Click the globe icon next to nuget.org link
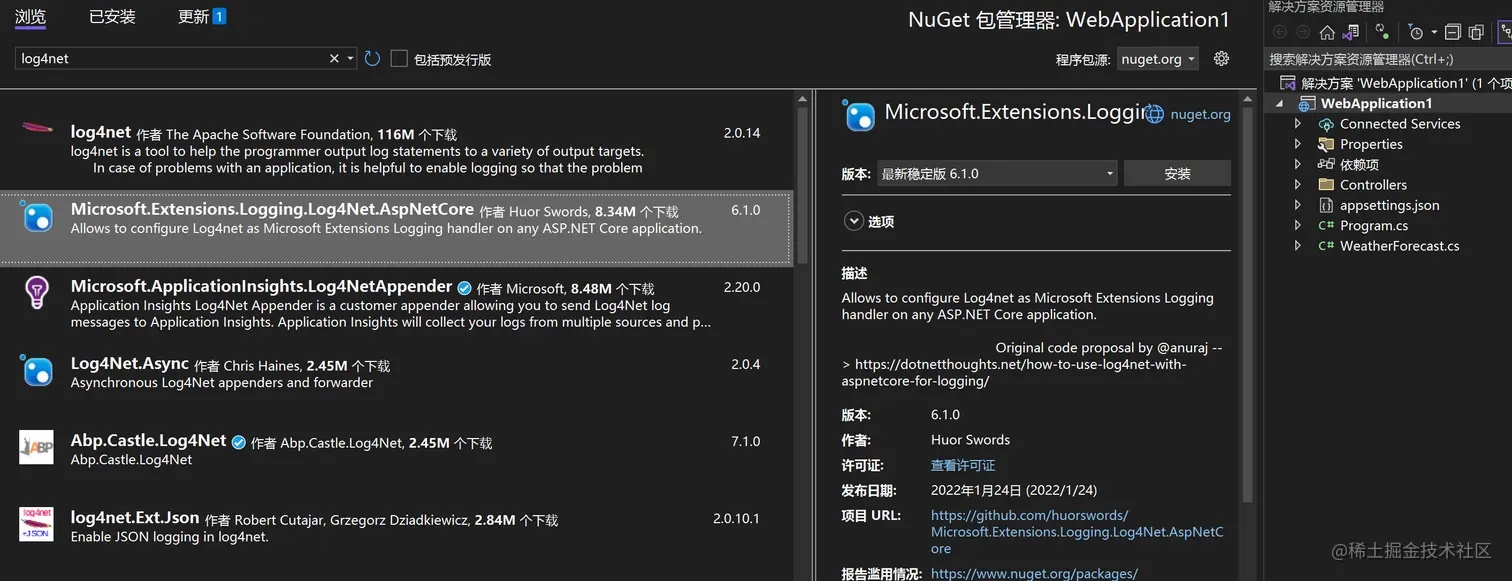This screenshot has width=1512, height=581. coord(1154,114)
